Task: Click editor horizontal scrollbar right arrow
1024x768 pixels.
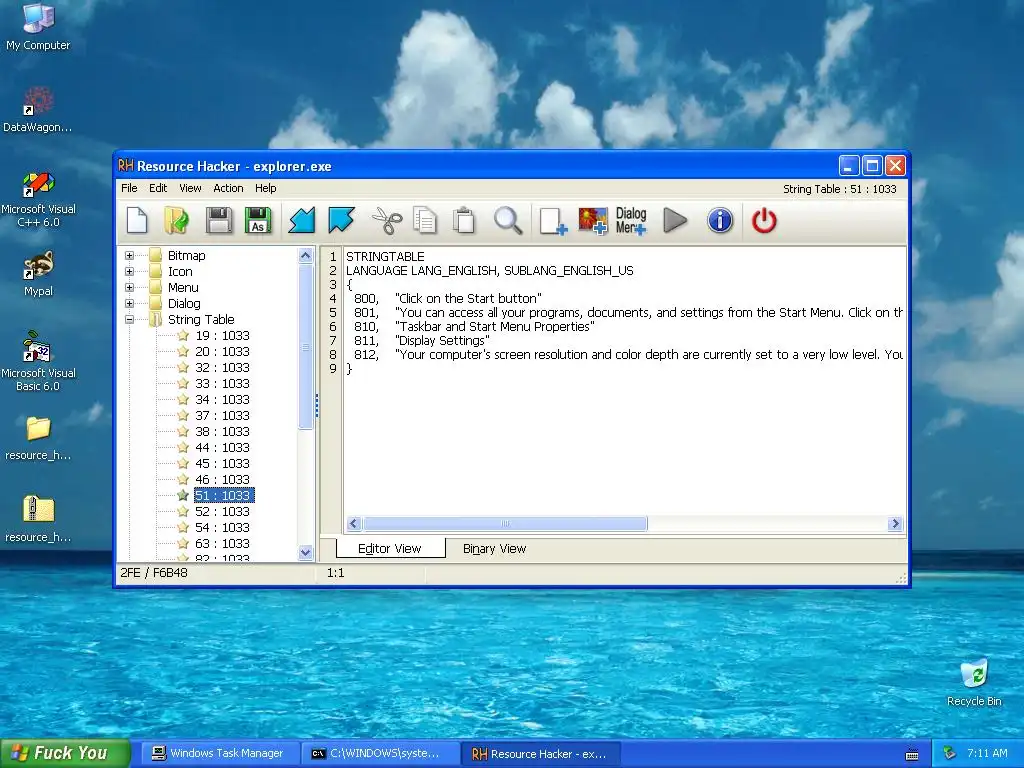Action: pos(895,523)
